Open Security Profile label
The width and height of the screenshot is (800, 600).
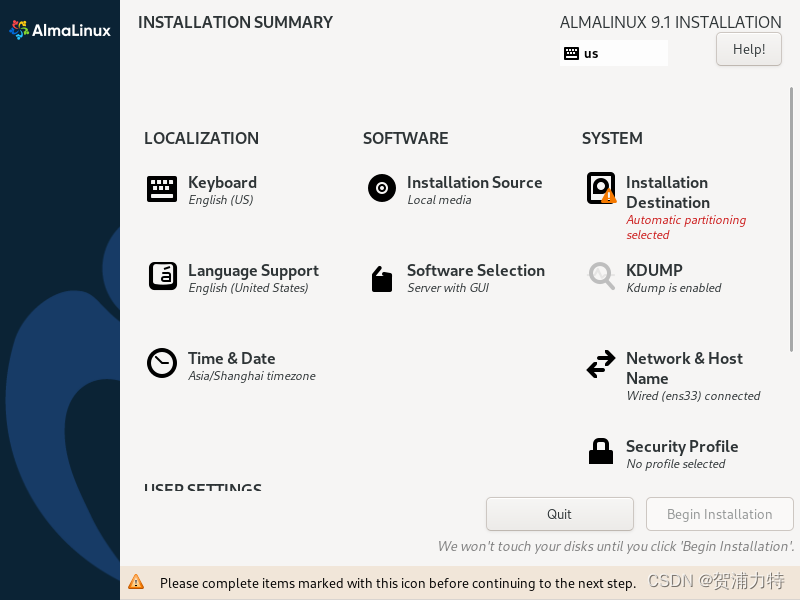tap(682, 446)
